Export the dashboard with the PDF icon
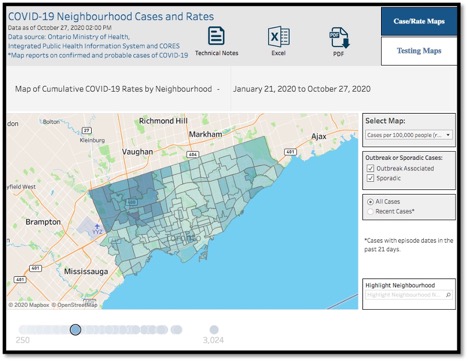Image resolution: width=468 pixels, height=362 pixels. (x=339, y=38)
